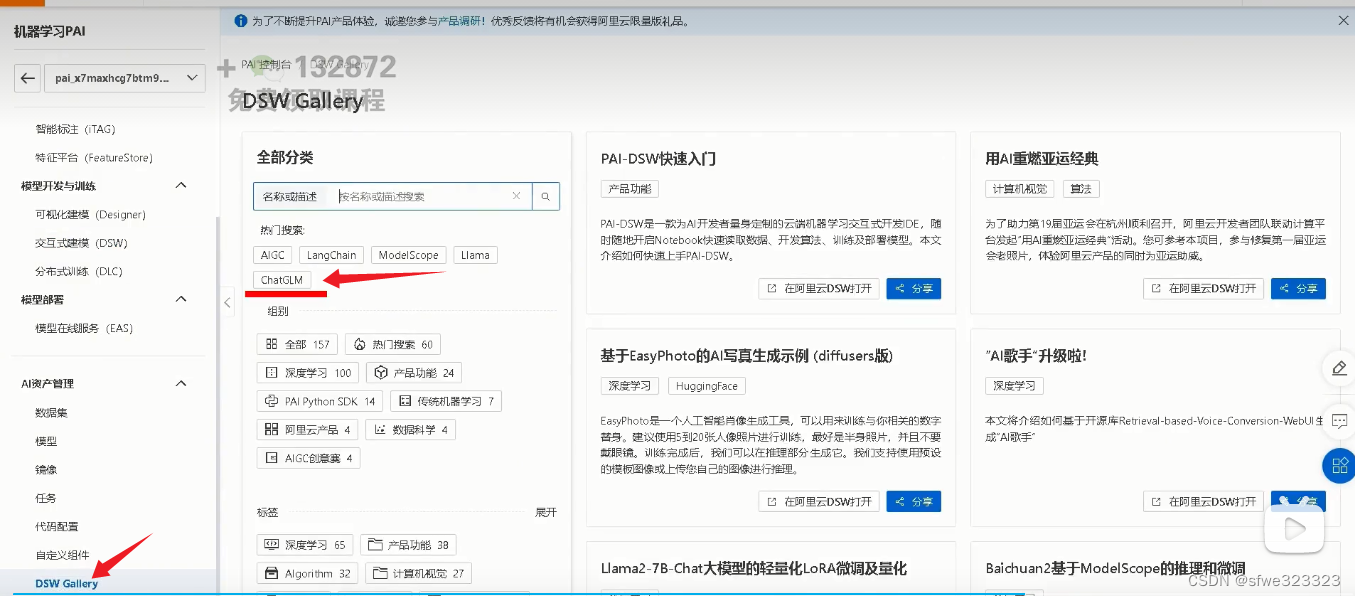Click the HuggingFace tag on EasyPhoto card
Image resolution: width=1355 pixels, height=596 pixels.
pos(707,386)
